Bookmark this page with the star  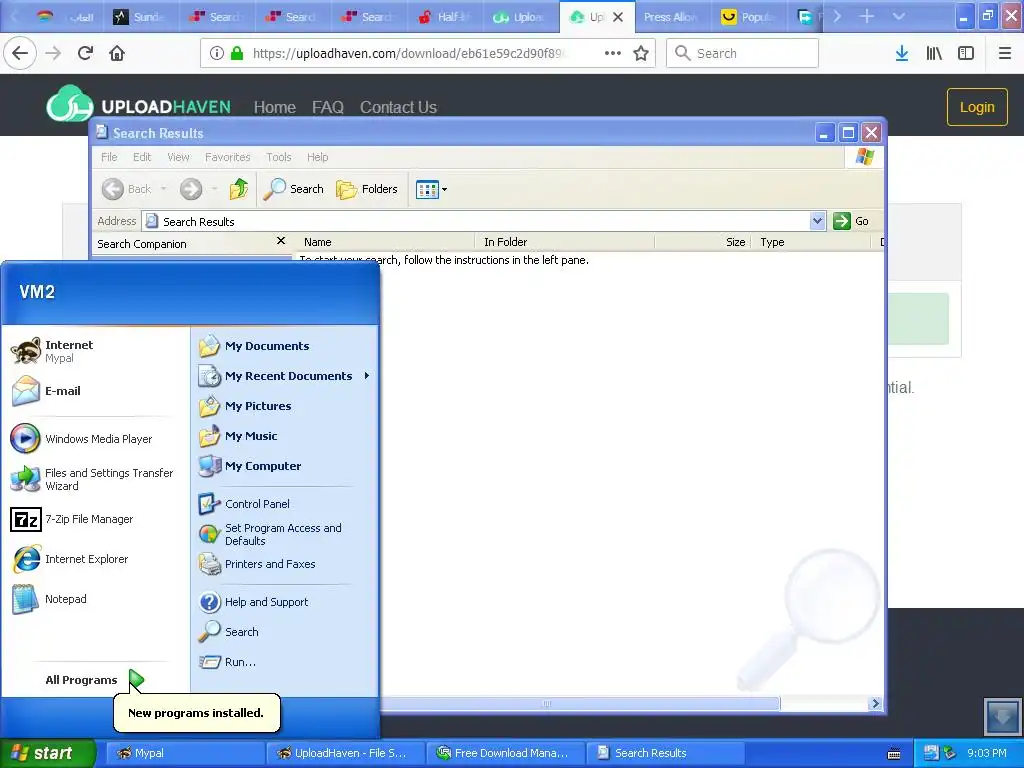[x=641, y=54]
